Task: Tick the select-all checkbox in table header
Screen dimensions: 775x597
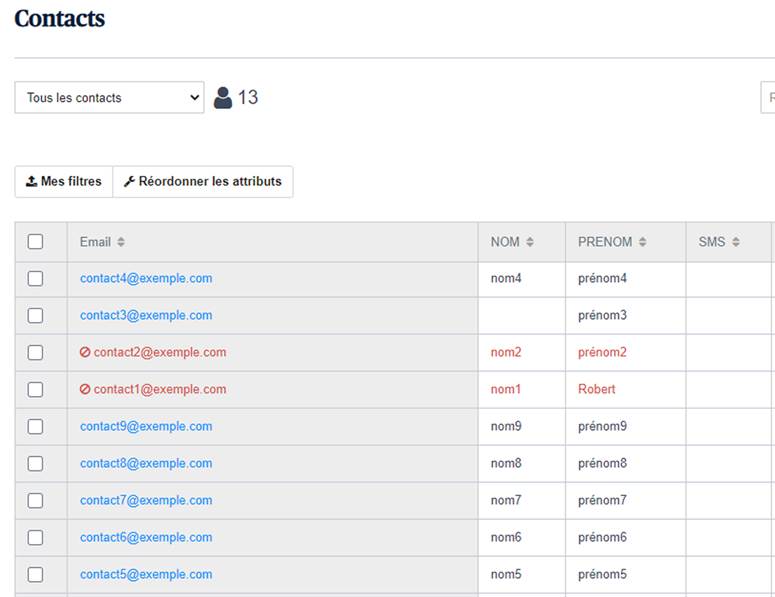Action: (x=35, y=242)
